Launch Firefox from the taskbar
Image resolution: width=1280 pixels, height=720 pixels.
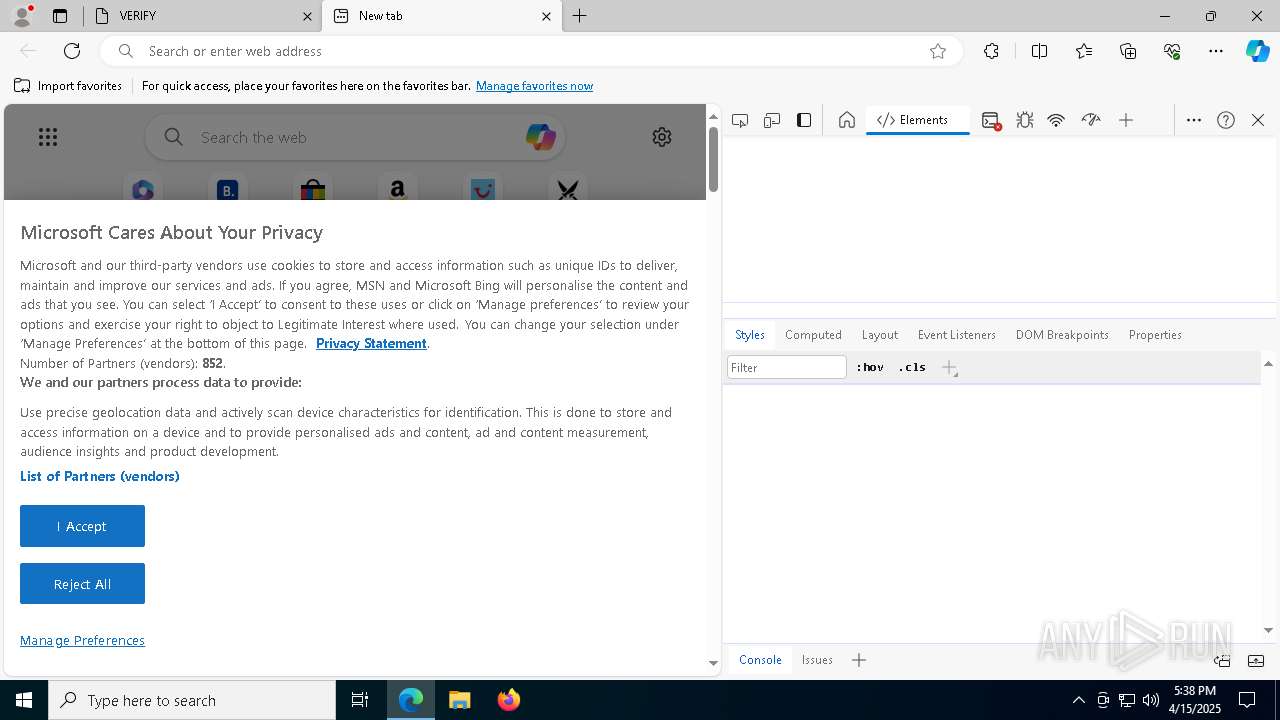[x=509, y=700]
